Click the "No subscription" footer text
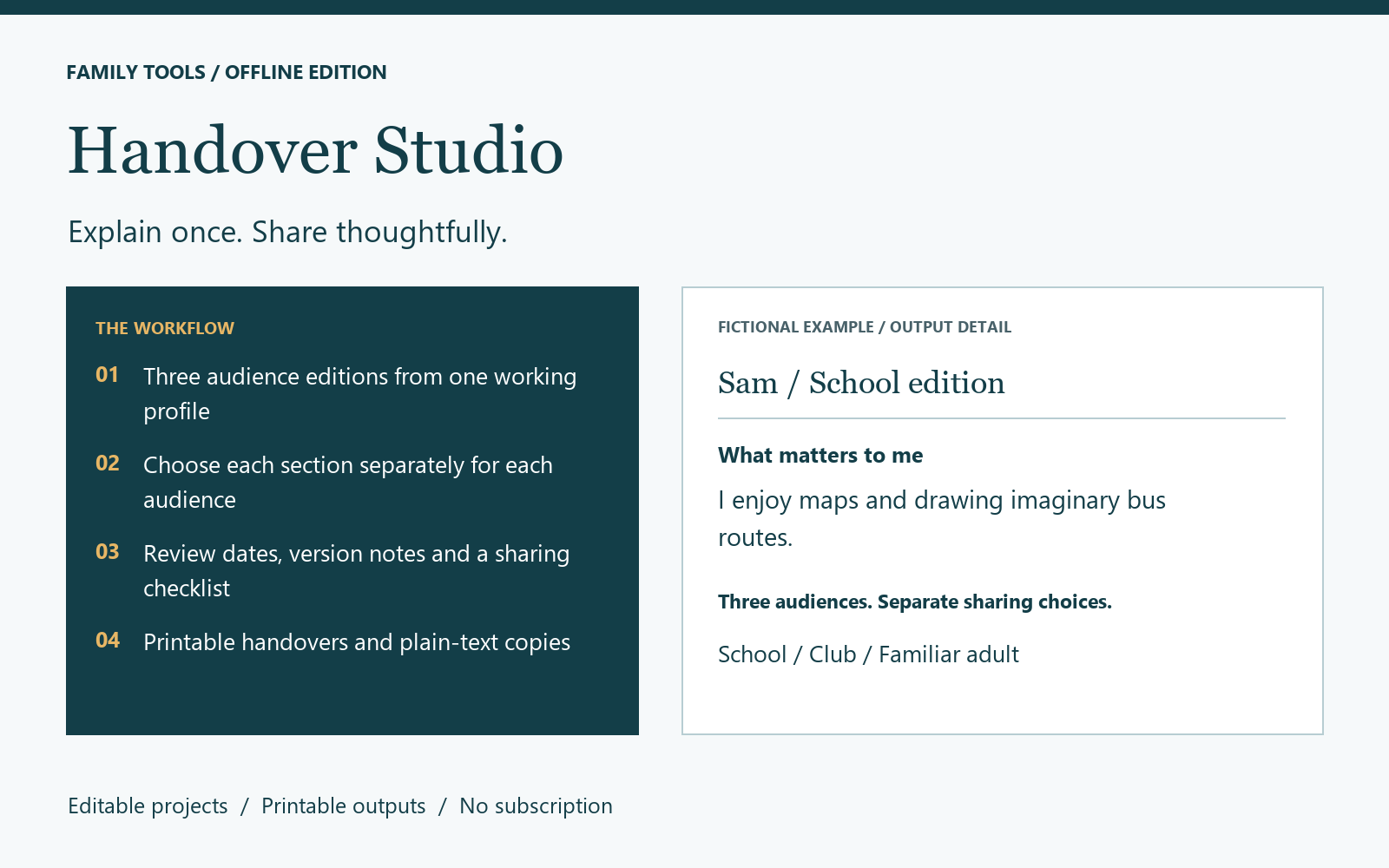1389x868 pixels. click(536, 806)
